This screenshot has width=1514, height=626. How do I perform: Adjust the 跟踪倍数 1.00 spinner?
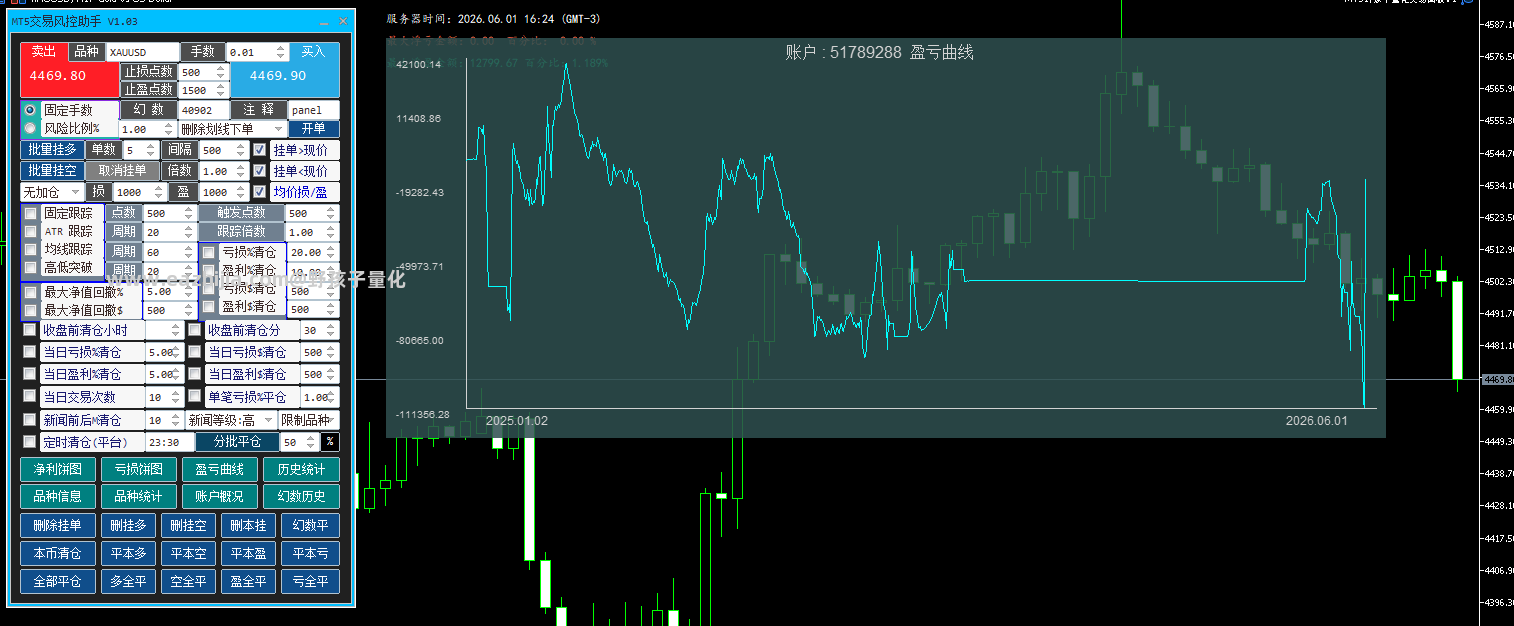coord(332,231)
